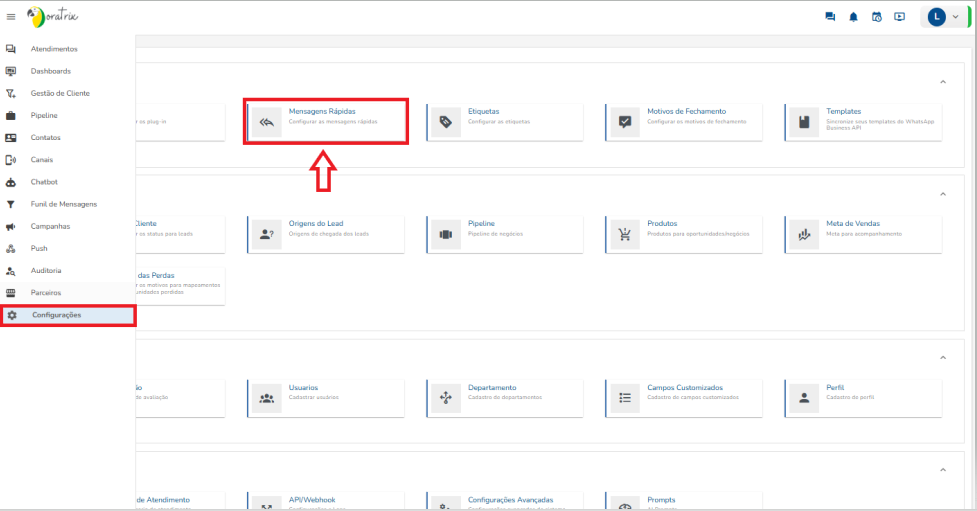Open Atendimentos in the sidebar
Screen dimensions: 977x511
54,49
